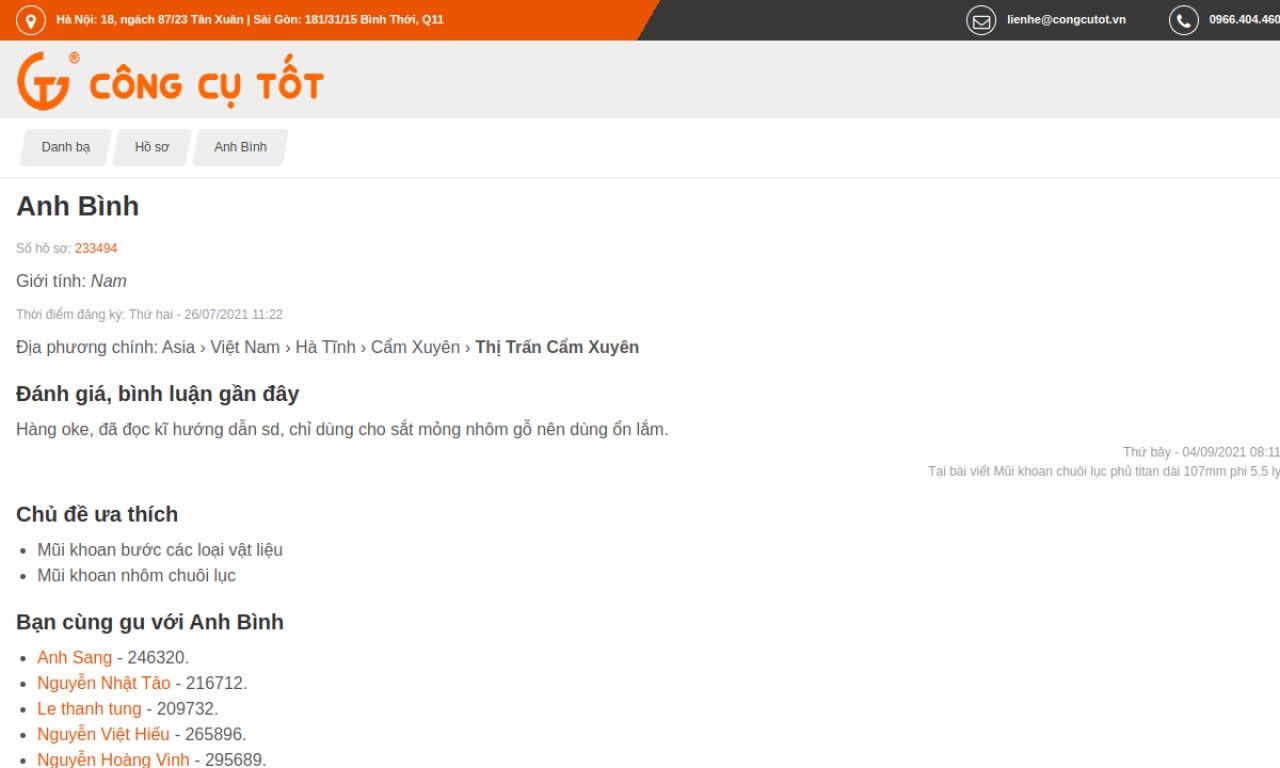This screenshot has height=768, width=1280.
Task: Click the email envelope icon
Action: [x=981, y=20]
